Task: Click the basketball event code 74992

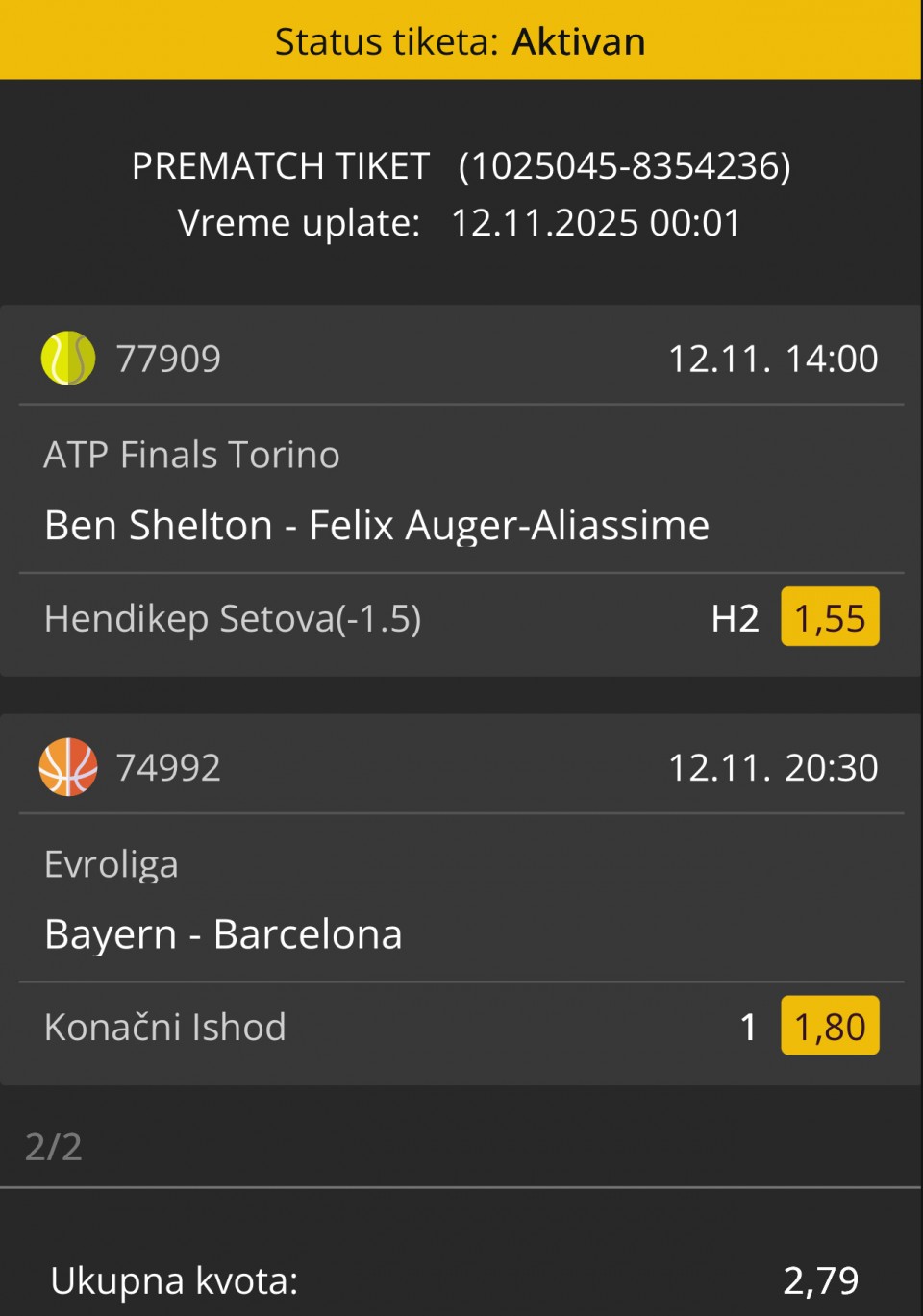Action: [x=168, y=767]
